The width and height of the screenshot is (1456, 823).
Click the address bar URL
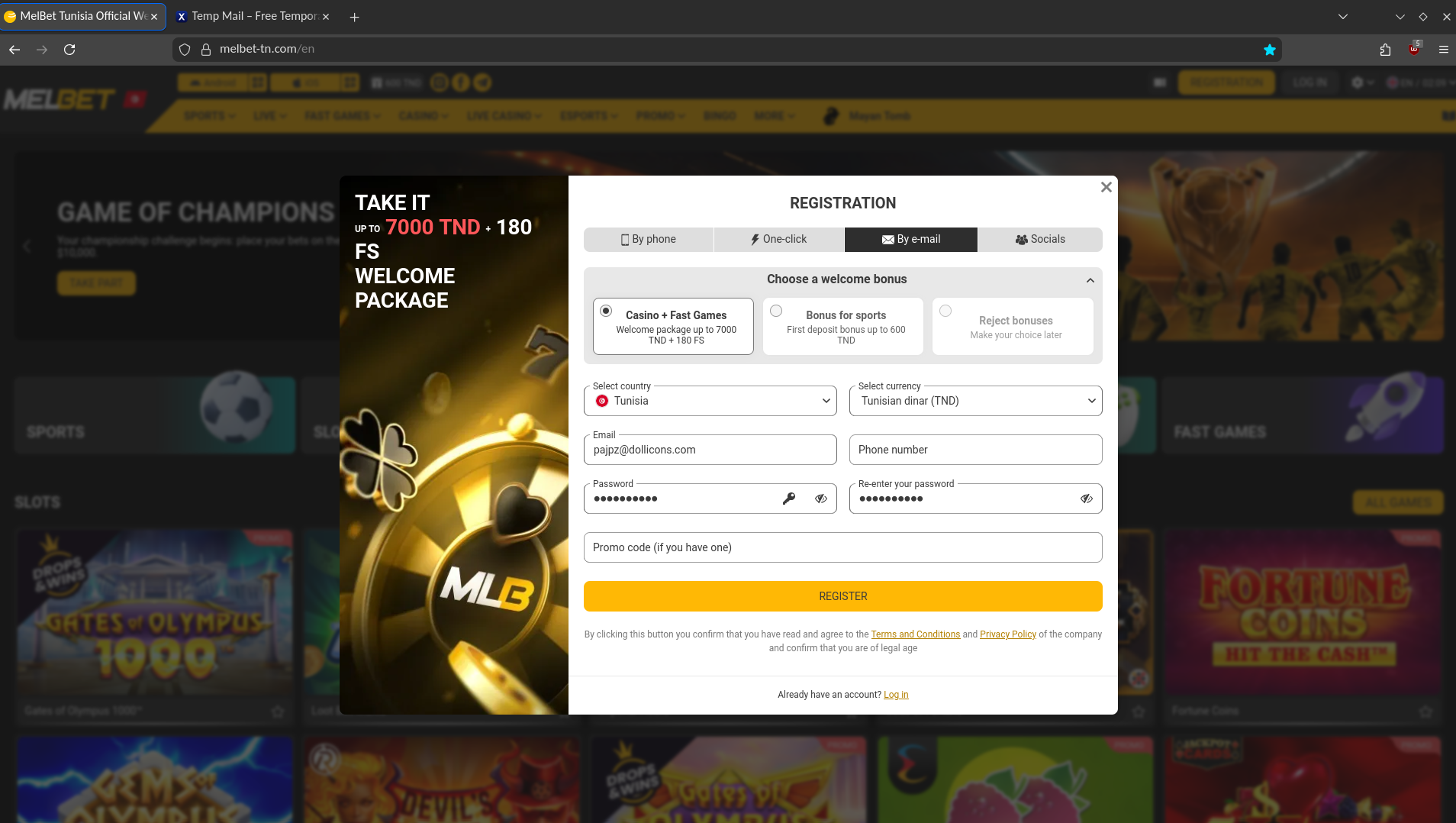pos(267,49)
